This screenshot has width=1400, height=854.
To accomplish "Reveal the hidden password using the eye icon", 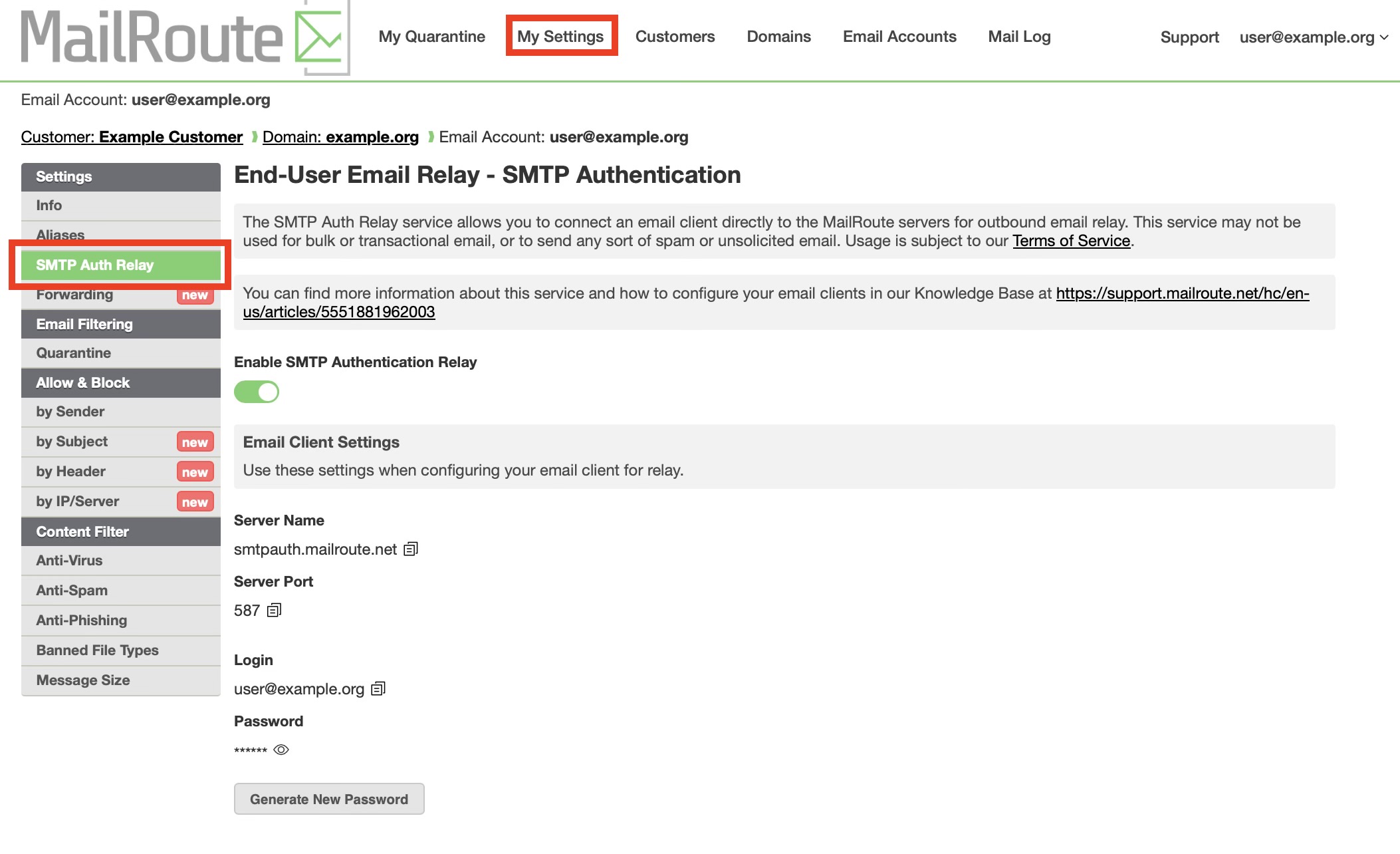I will tap(281, 750).
